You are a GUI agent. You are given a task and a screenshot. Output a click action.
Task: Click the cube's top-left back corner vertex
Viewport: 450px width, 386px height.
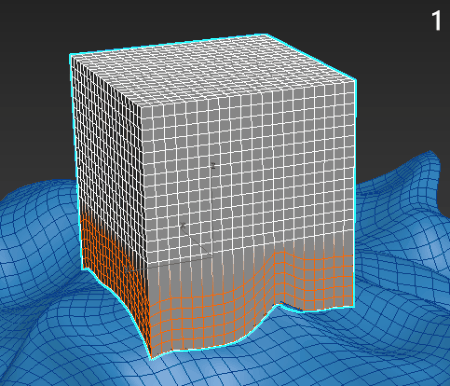[71, 54]
